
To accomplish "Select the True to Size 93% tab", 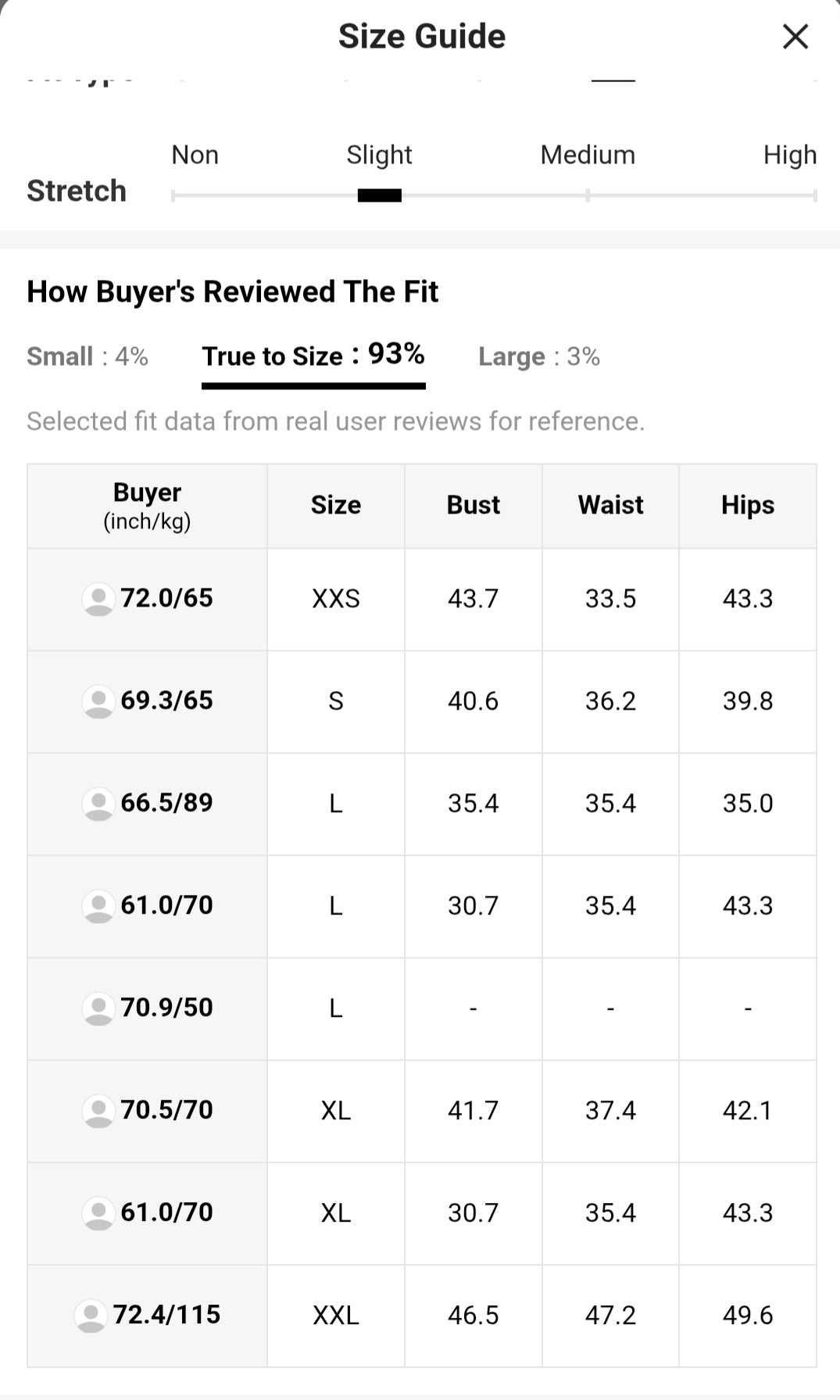I will (x=313, y=356).
